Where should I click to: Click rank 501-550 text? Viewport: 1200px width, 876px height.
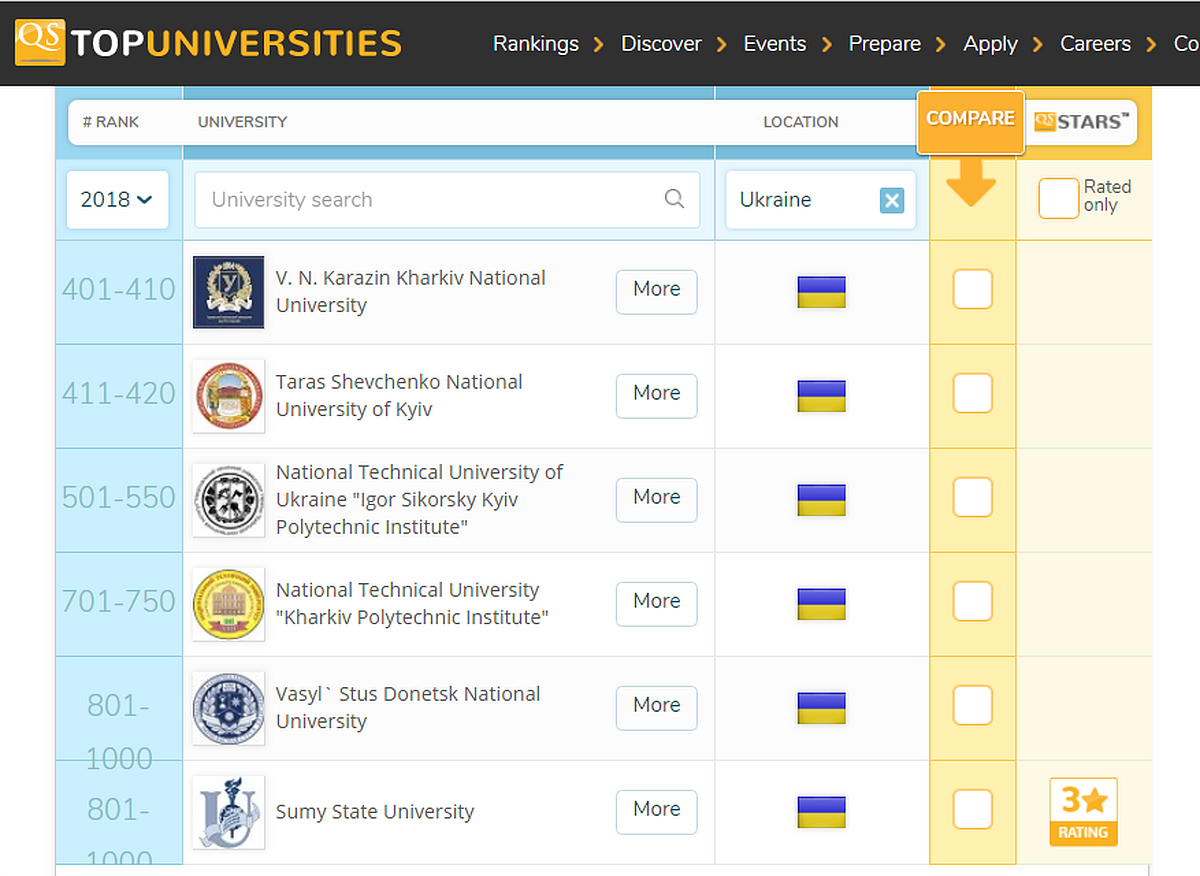click(119, 497)
